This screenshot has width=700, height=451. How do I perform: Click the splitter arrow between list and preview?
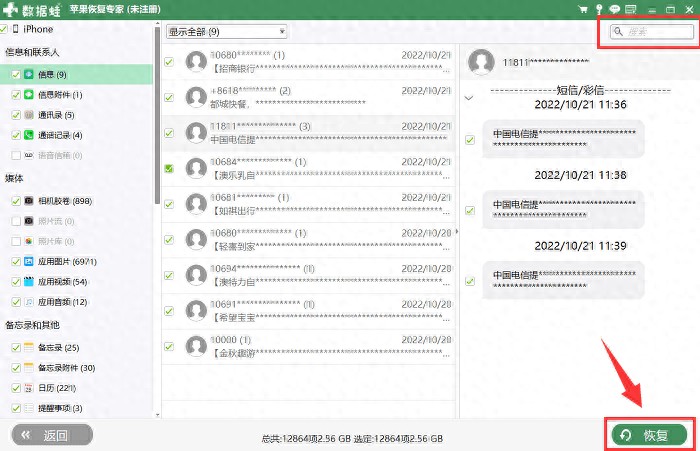pyautogui.click(x=456, y=232)
